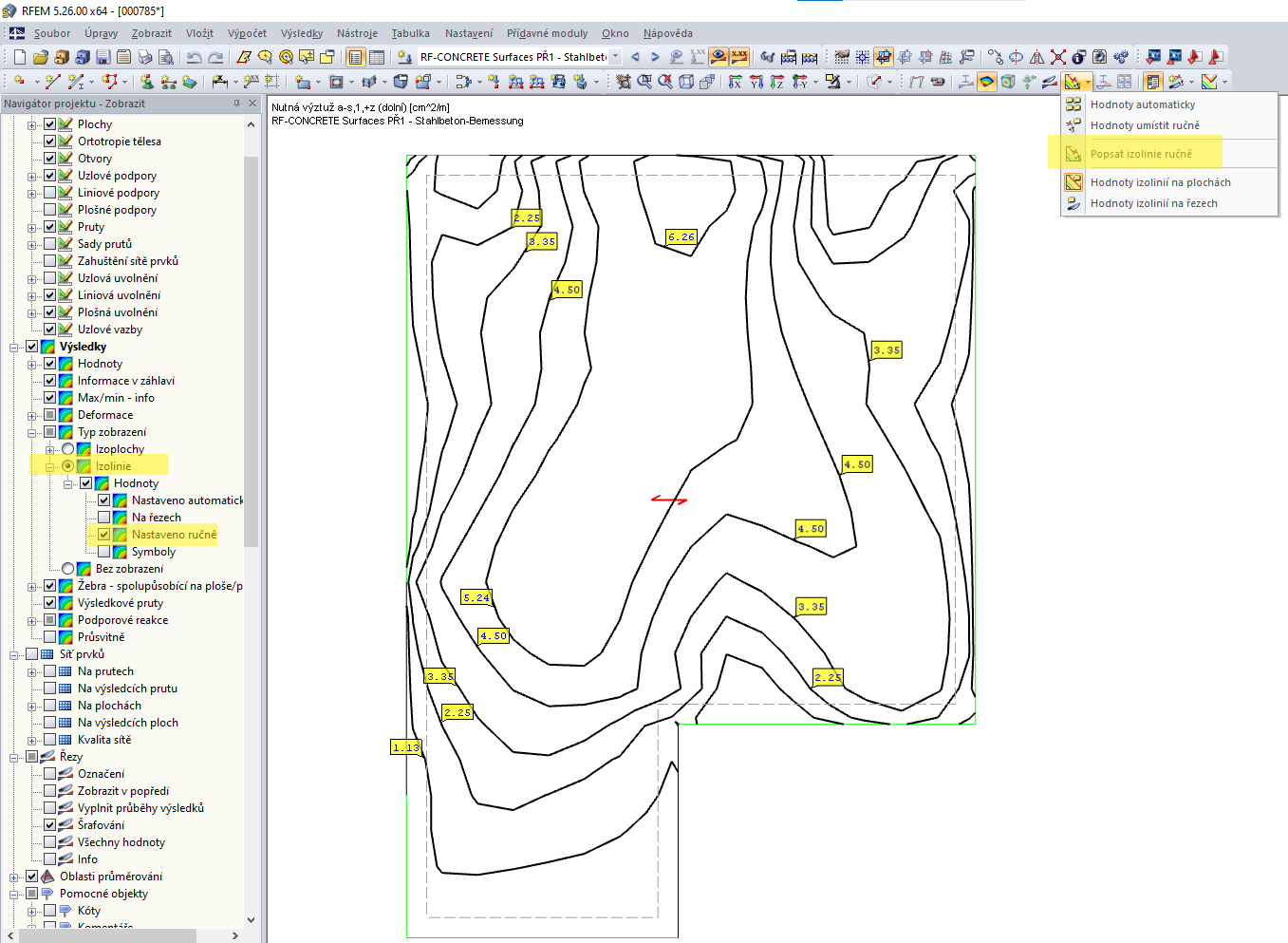This screenshot has height=943, width=1288.
Task: Open a file with the folder icon
Action: [x=40, y=57]
